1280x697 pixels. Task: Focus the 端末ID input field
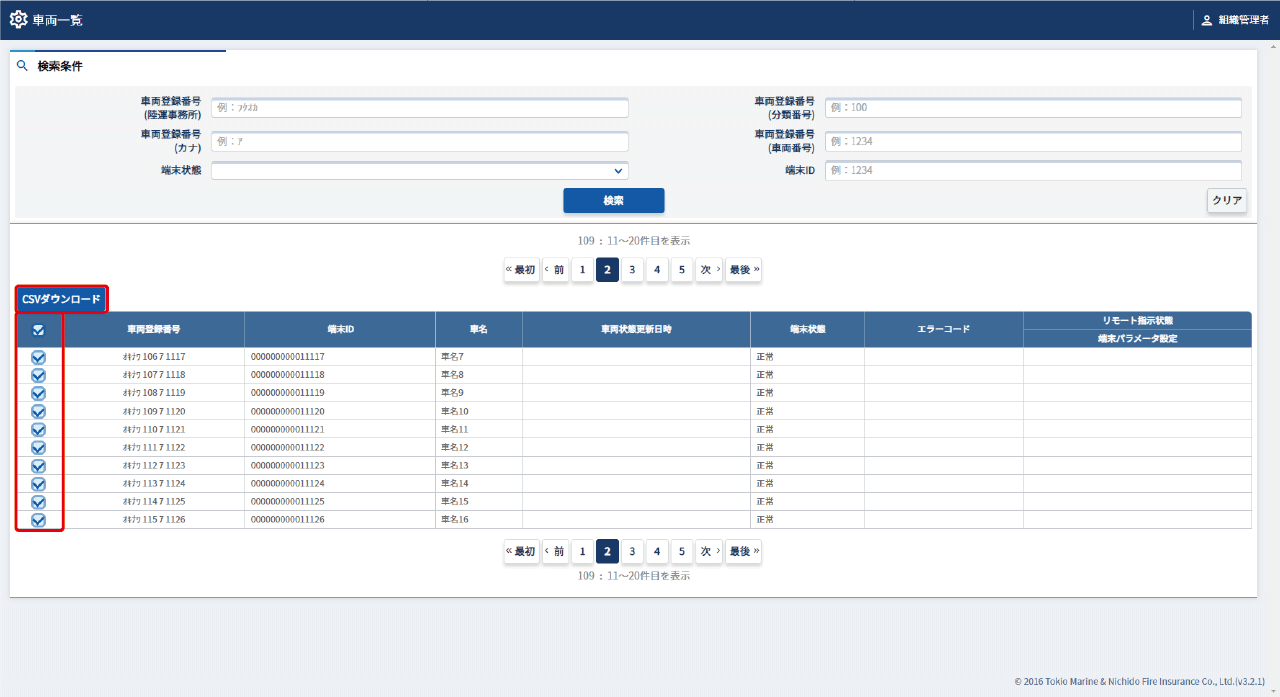tap(1033, 171)
